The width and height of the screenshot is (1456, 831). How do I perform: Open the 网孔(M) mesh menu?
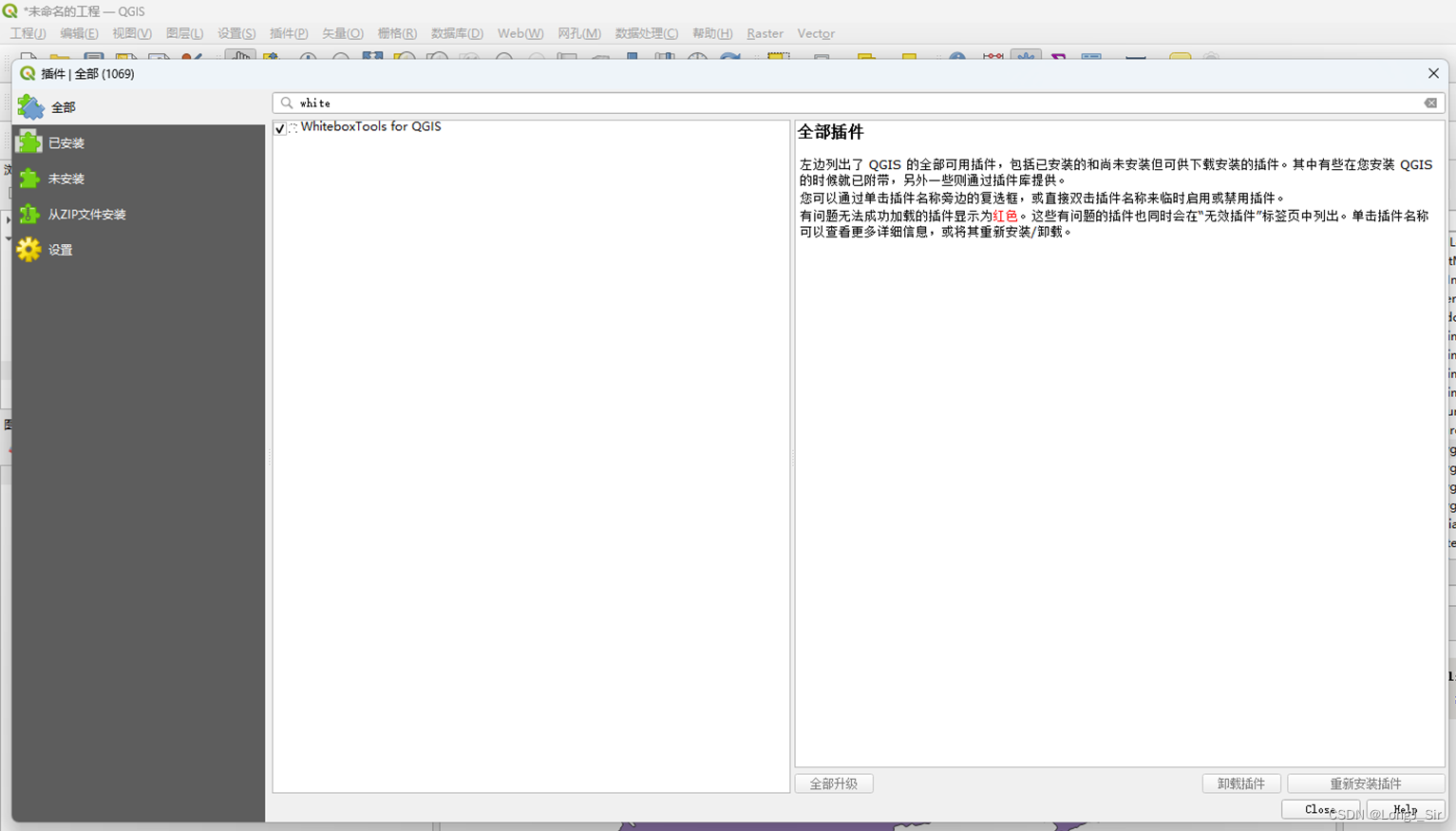(579, 33)
